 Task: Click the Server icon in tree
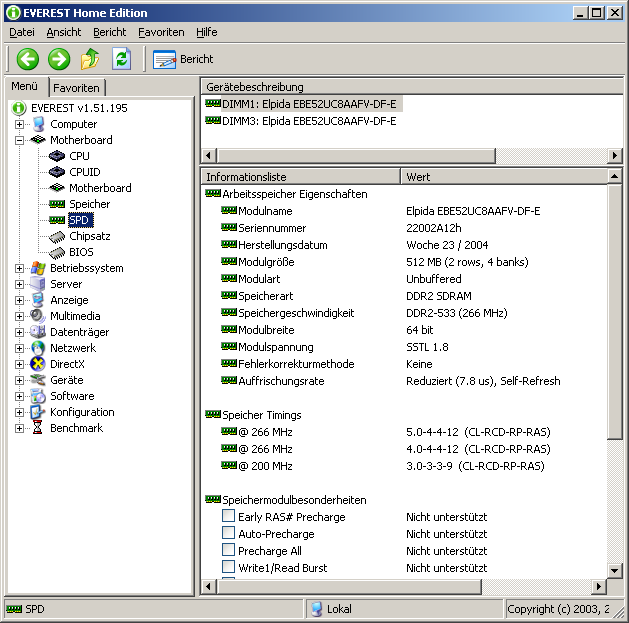point(38,284)
